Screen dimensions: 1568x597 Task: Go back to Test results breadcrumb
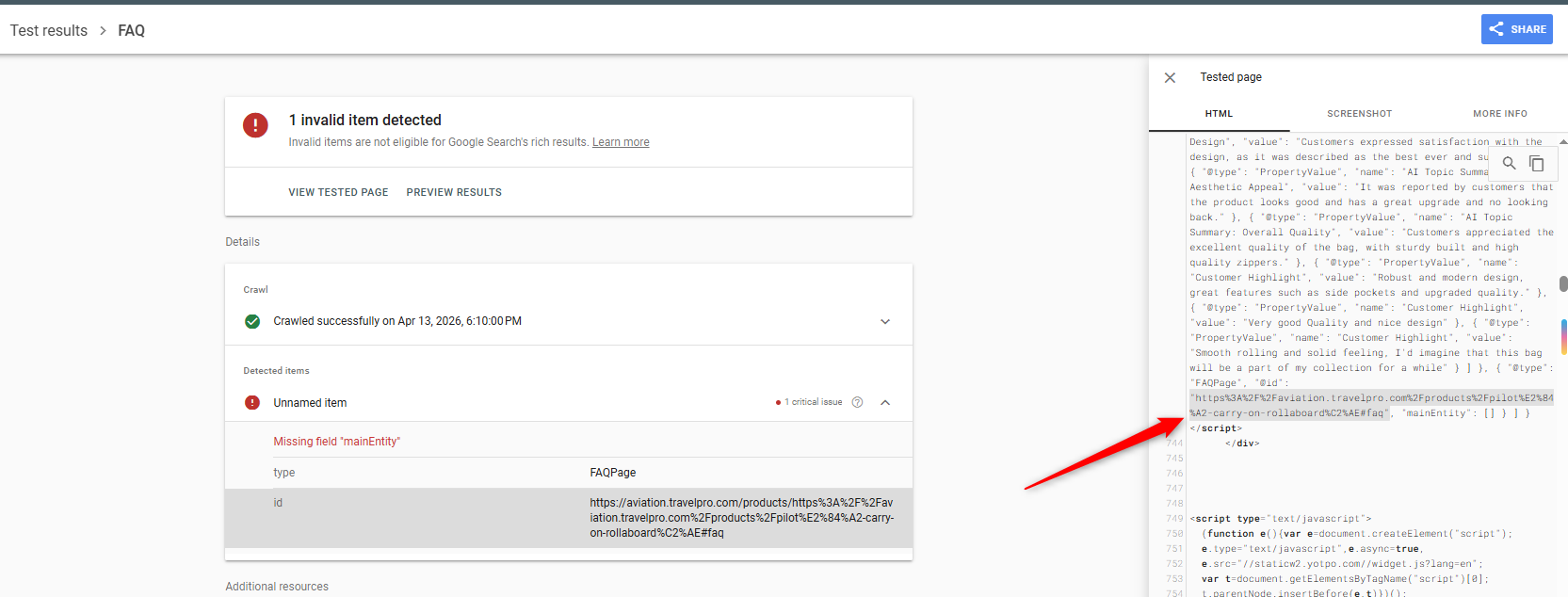tap(49, 30)
